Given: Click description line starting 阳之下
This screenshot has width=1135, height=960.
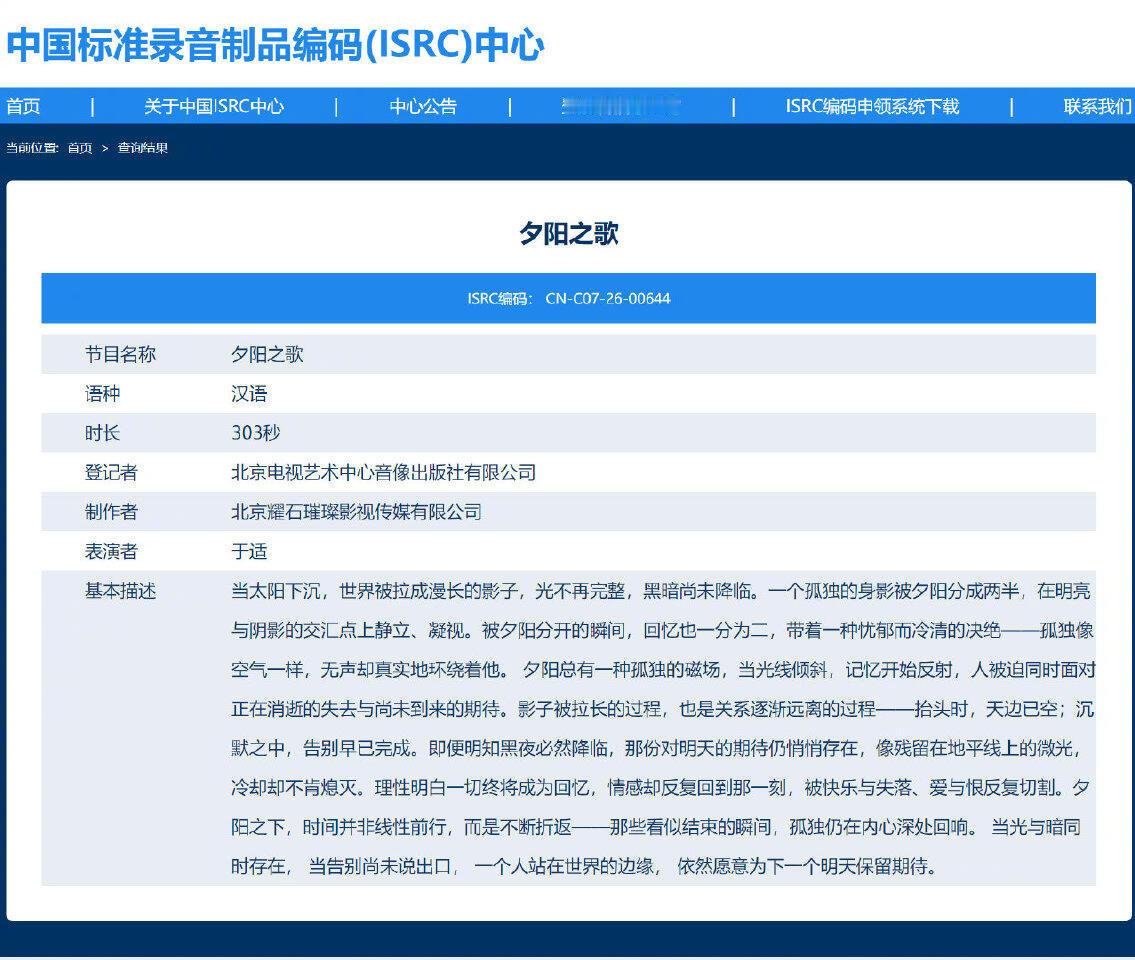Looking at the screenshot, I should [x=656, y=827].
